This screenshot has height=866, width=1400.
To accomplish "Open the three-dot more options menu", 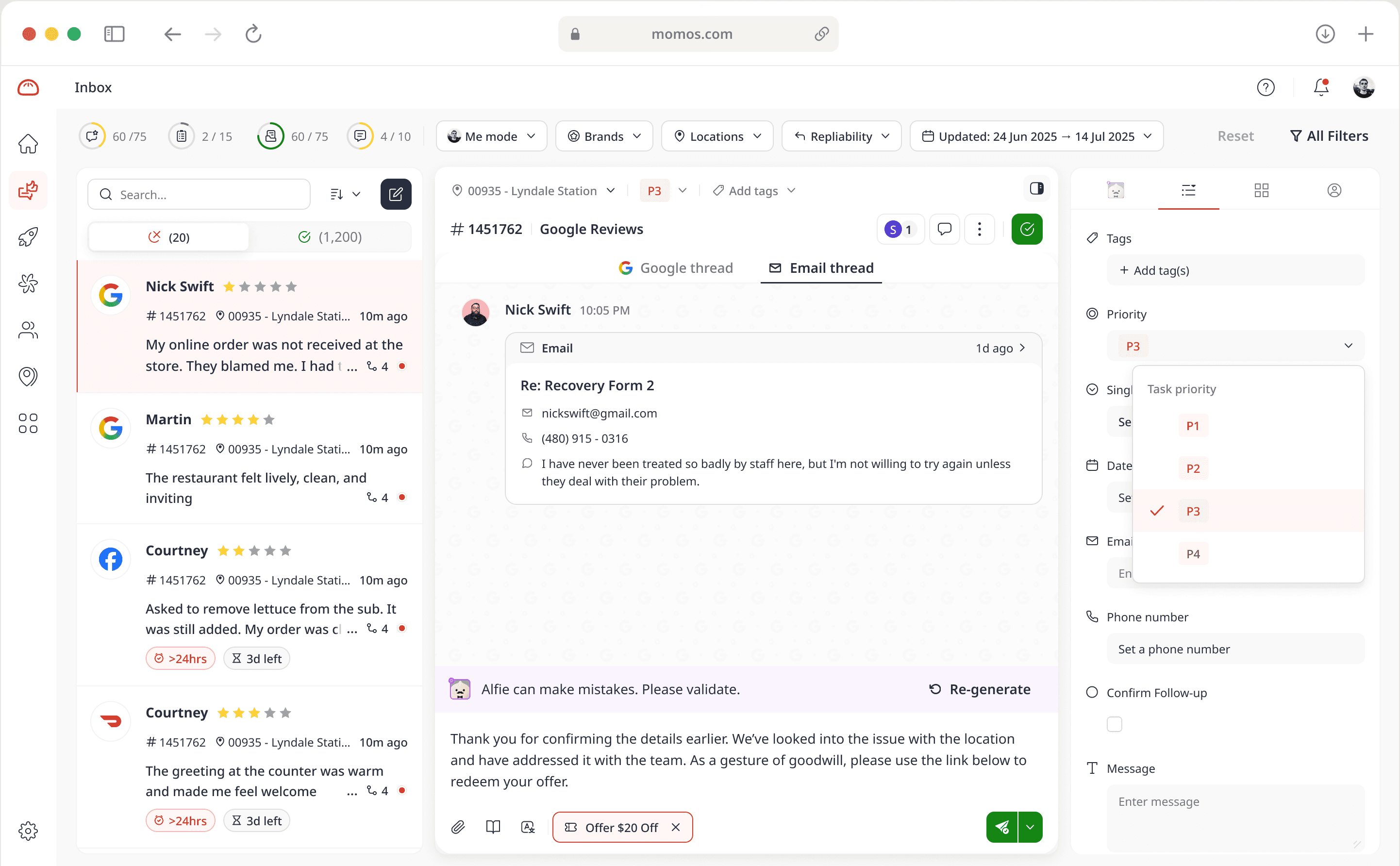I will pos(979,229).
